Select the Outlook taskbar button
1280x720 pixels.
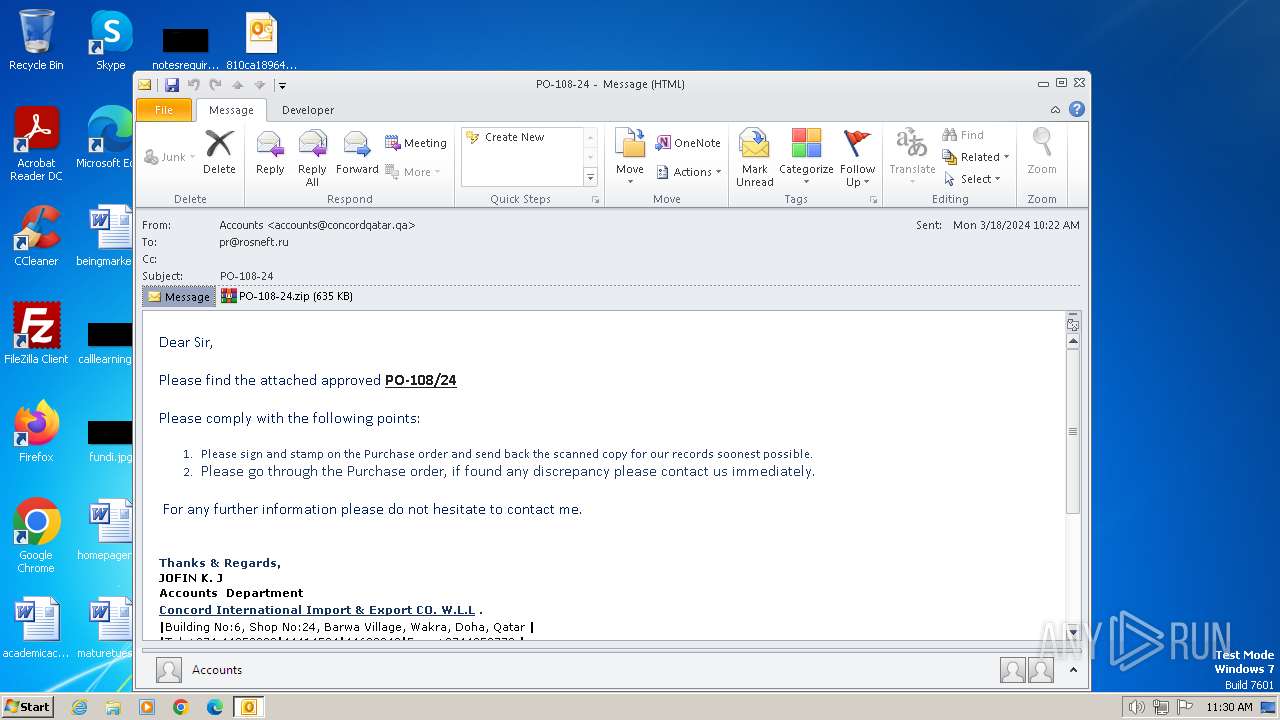(249, 707)
